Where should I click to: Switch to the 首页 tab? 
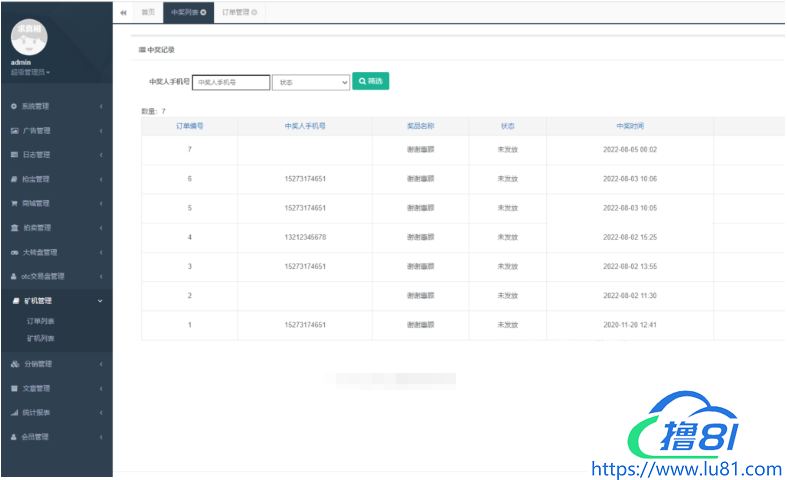click(148, 12)
